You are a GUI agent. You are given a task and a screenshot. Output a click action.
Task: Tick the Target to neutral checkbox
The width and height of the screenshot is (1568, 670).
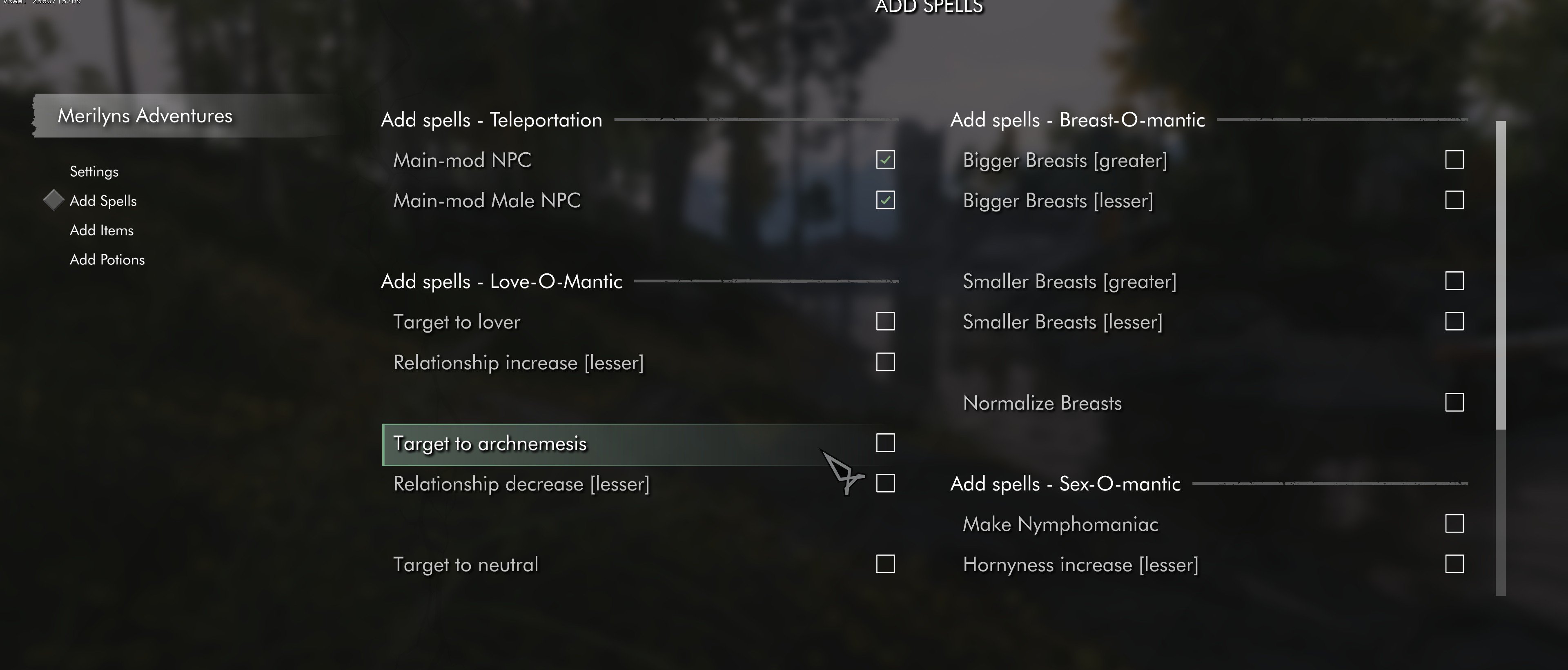(x=885, y=564)
